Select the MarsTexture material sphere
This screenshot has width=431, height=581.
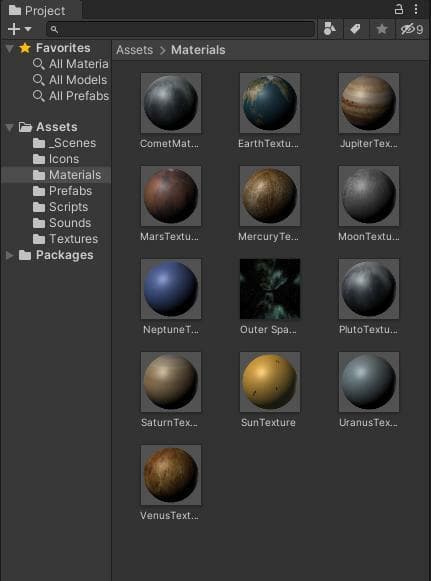tap(171, 196)
